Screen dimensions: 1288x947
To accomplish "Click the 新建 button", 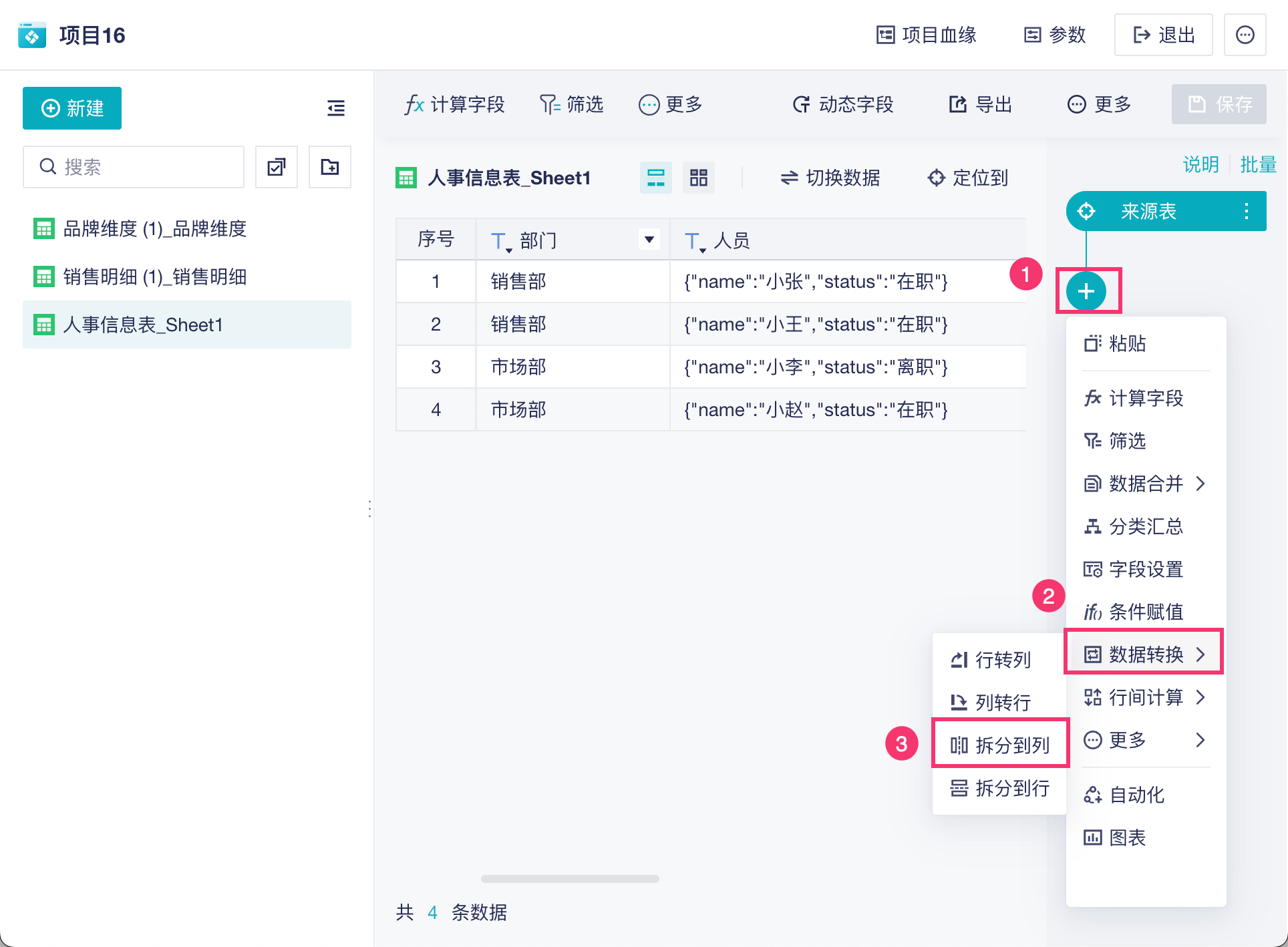I will pyautogui.click(x=72, y=108).
